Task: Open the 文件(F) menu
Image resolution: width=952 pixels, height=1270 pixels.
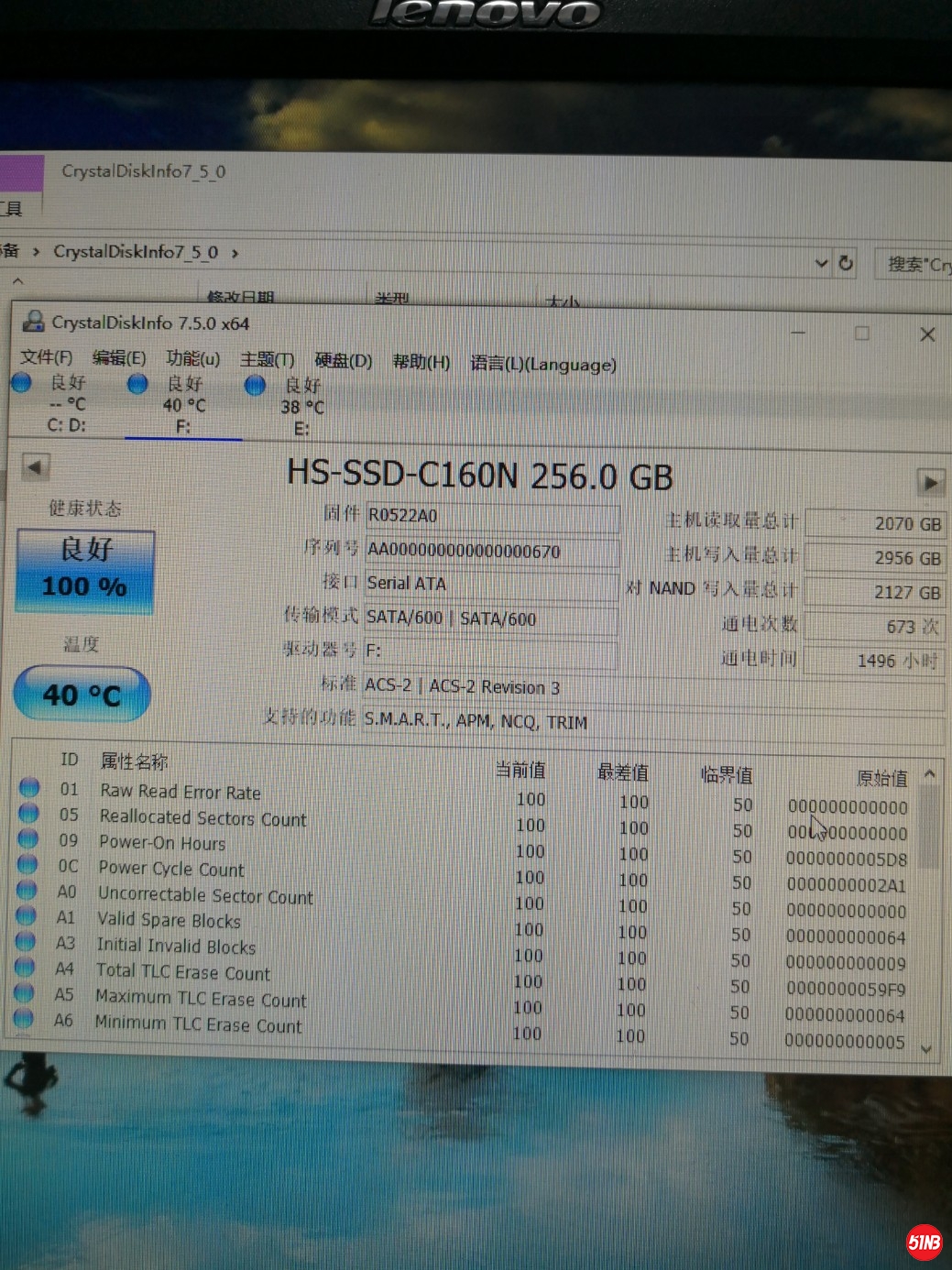Action: pos(46,357)
